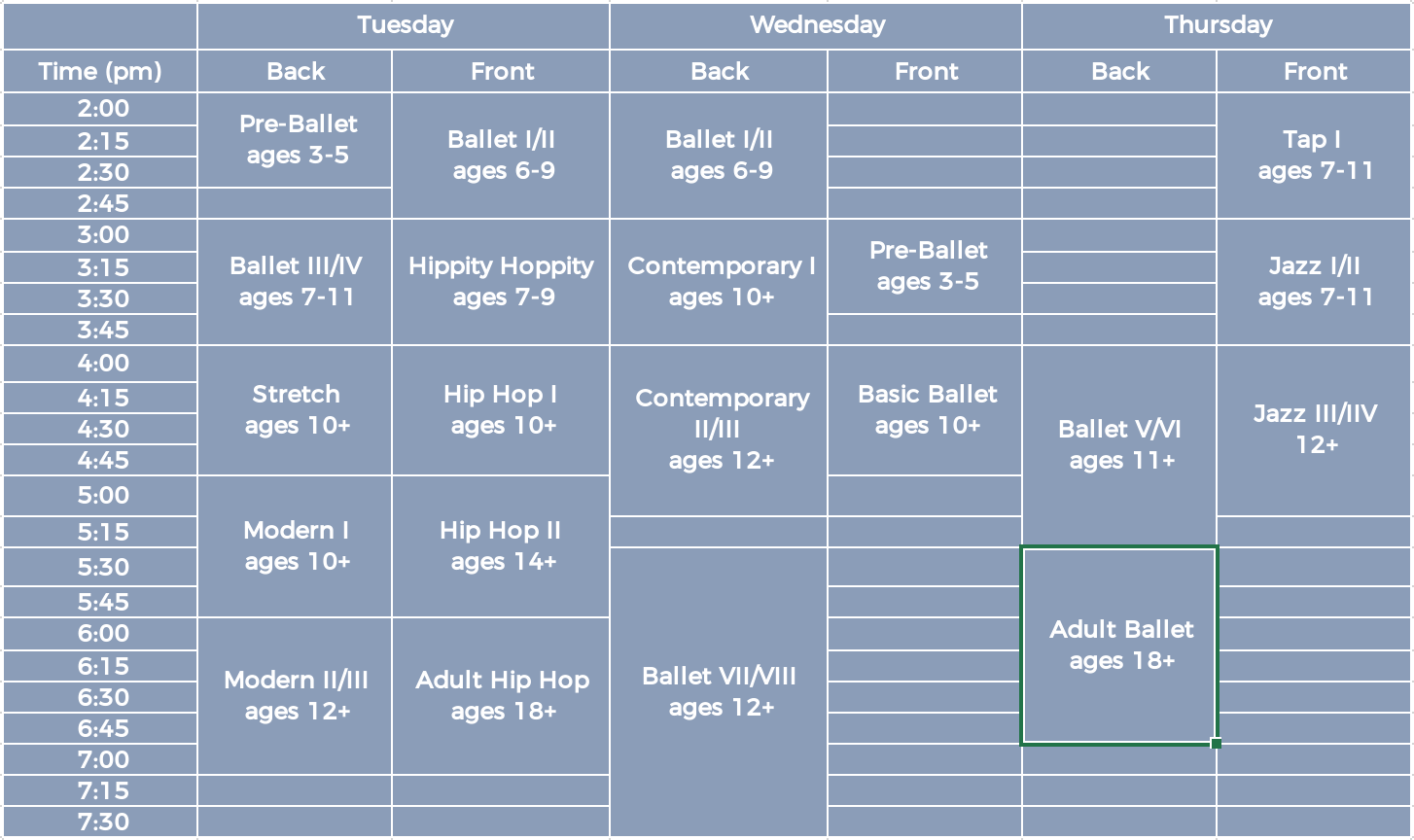Viewport: 1414px width, 840px height.
Task: Select the 7:30 time row cell
Action: click(x=100, y=822)
